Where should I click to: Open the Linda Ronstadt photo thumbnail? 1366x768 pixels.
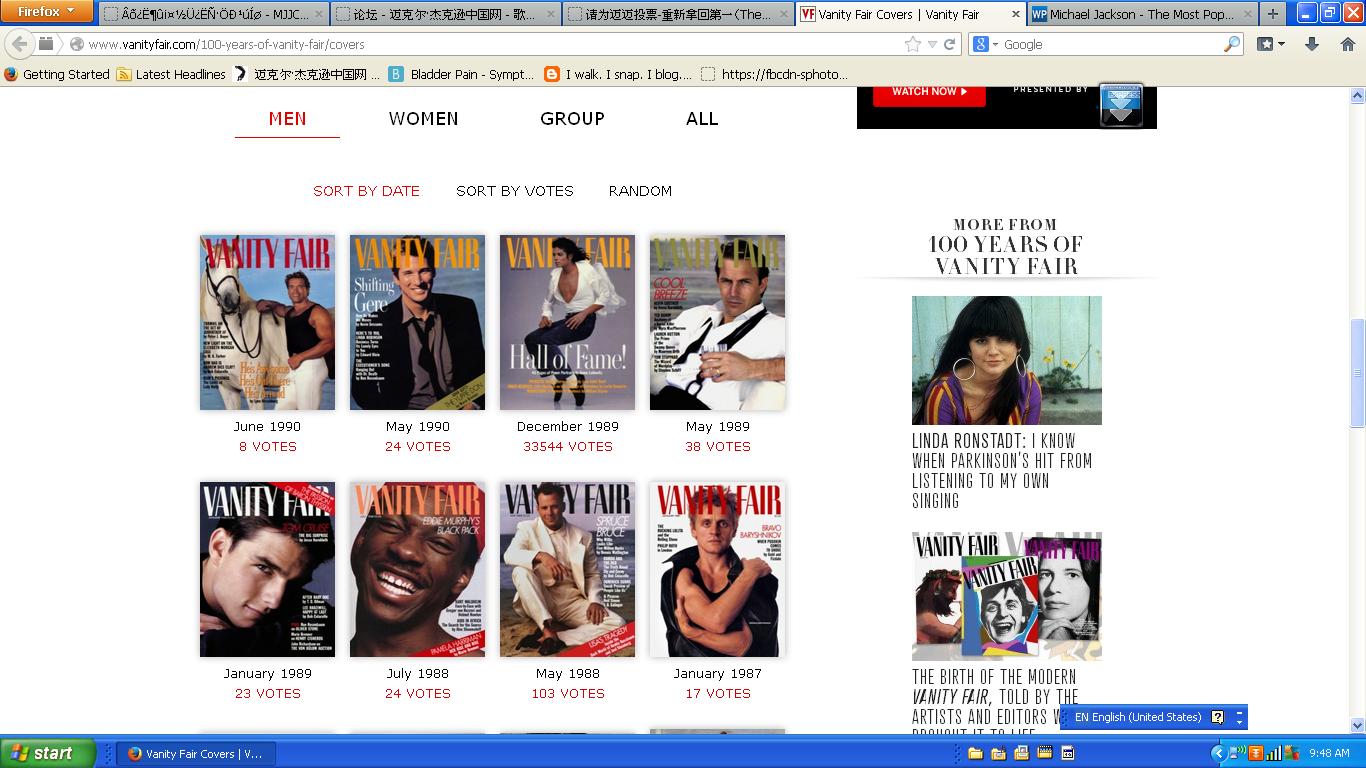coord(1007,360)
